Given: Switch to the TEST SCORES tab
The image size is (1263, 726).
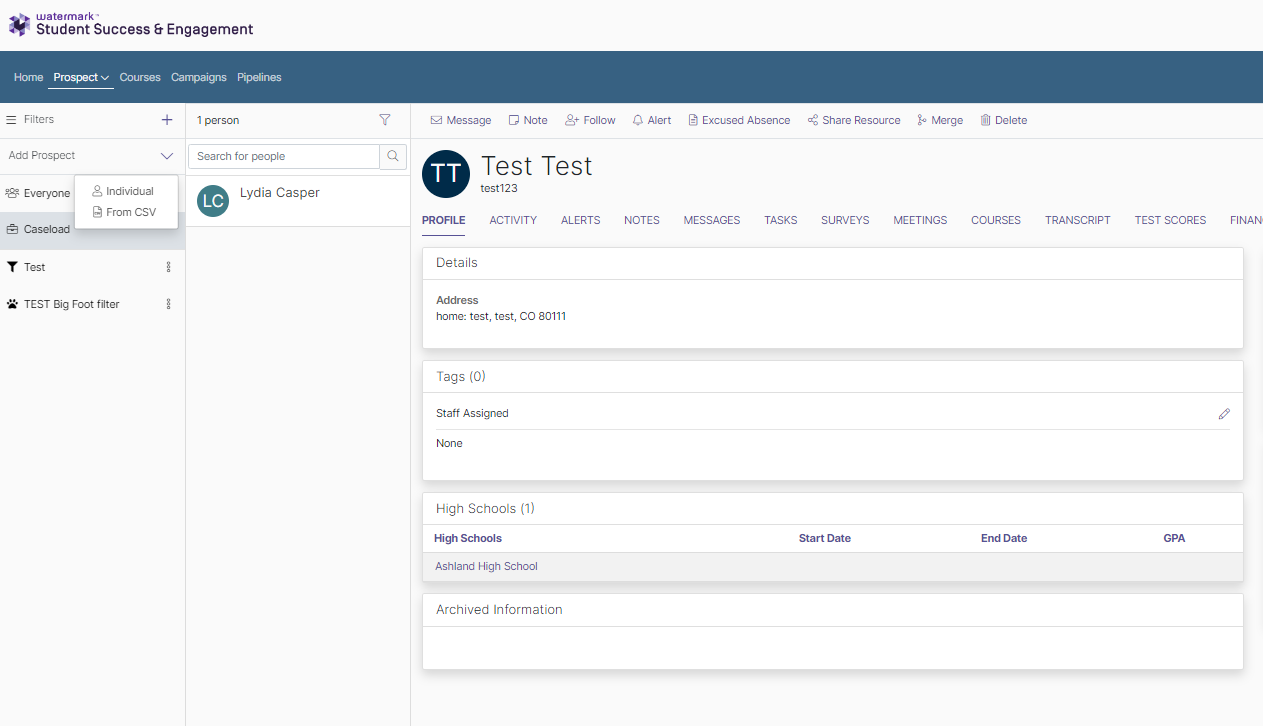Looking at the screenshot, I should click(x=1170, y=220).
